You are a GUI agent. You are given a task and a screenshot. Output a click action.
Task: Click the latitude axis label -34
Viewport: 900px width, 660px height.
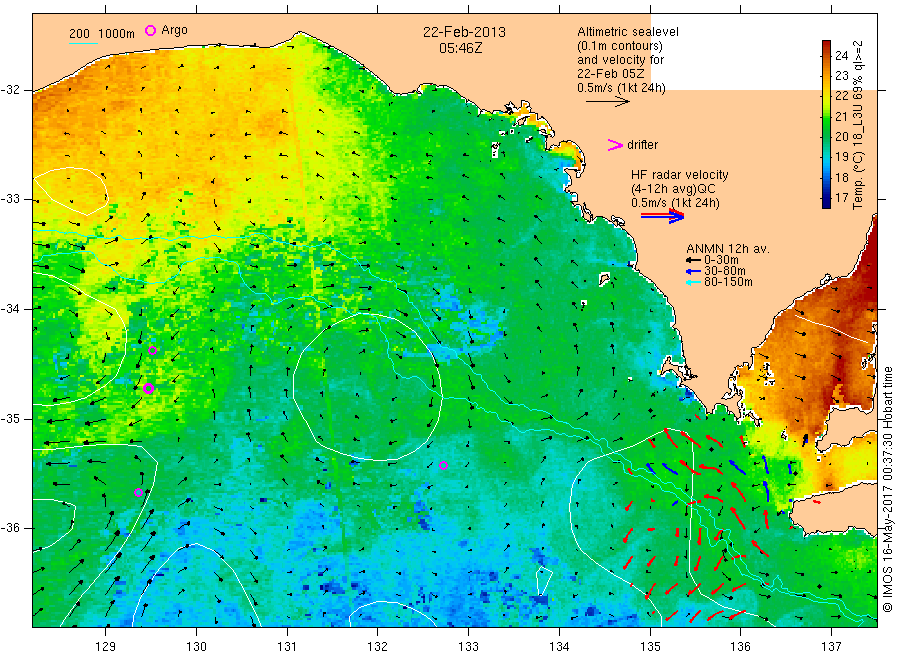(11, 309)
